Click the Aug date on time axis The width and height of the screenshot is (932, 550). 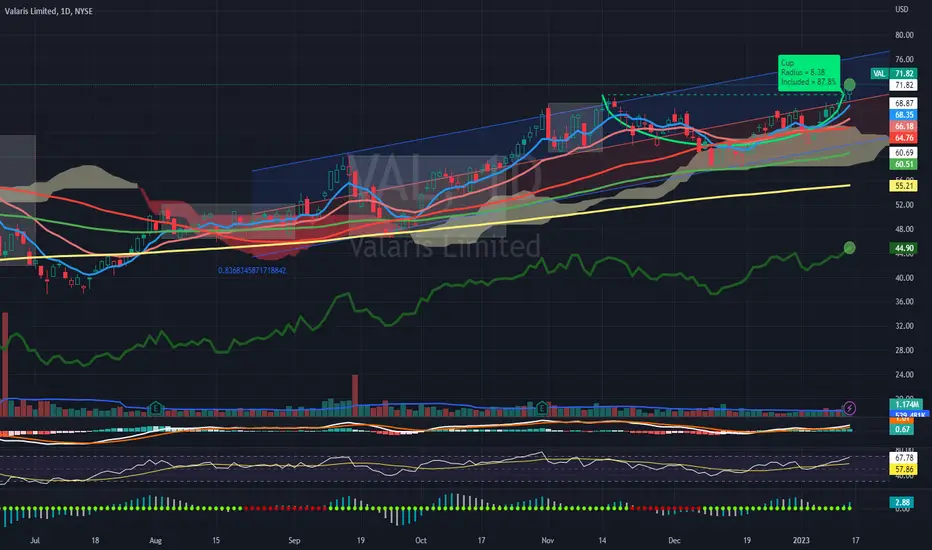click(155, 540)
